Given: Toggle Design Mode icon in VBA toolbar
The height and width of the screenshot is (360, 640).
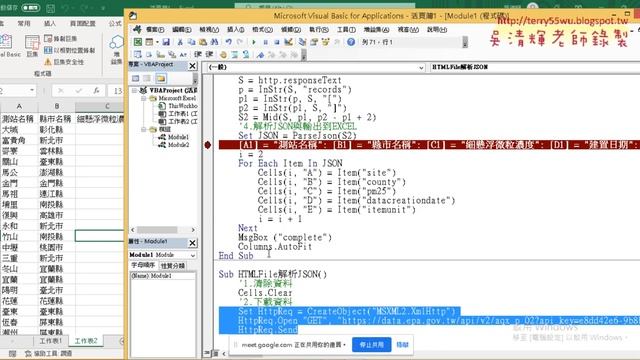Looking at the screenshot, I should click(x=288, y=42).
